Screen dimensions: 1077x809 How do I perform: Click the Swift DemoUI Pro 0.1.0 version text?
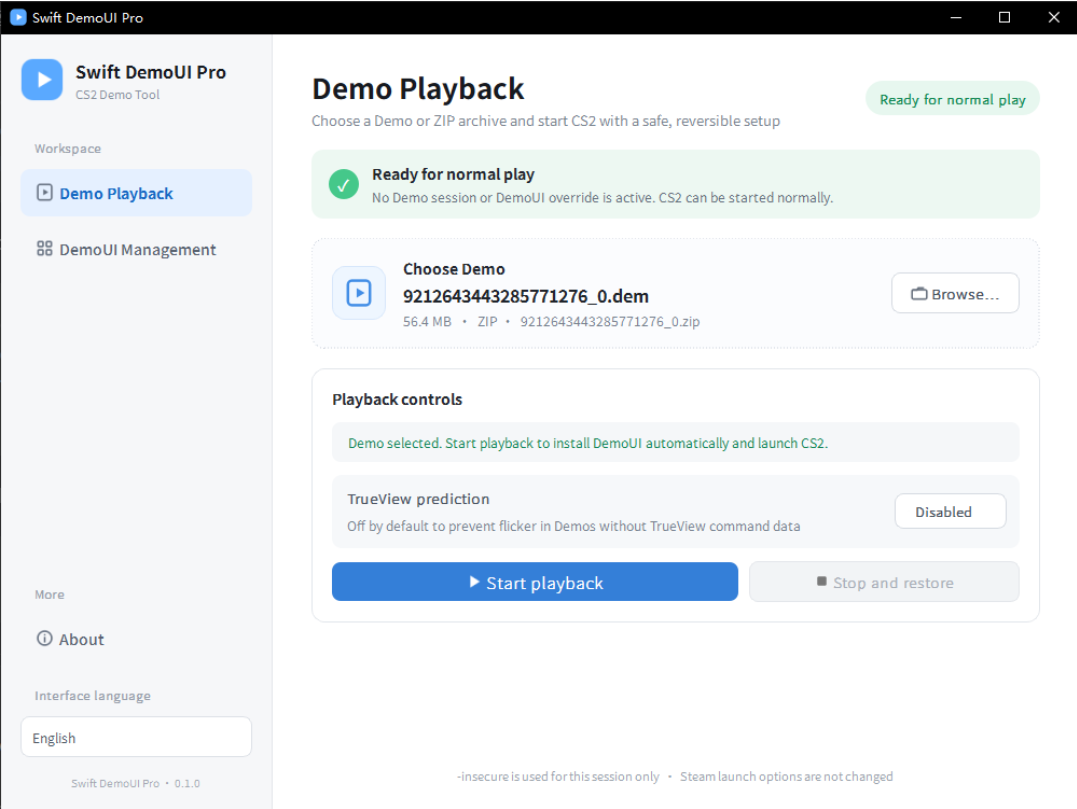click(x=135, y=783)
